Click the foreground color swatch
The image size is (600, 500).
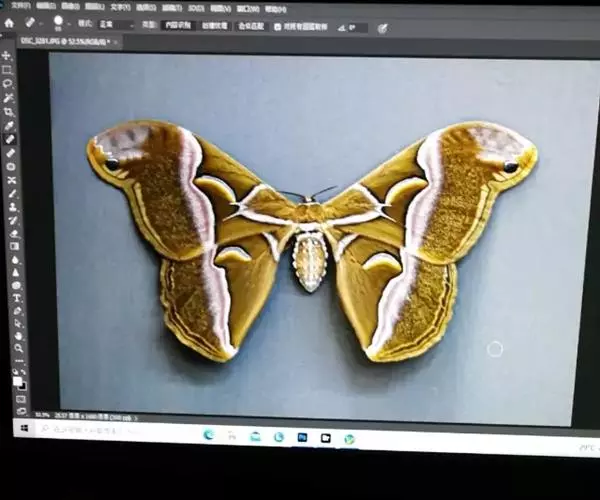click(18, 380)
